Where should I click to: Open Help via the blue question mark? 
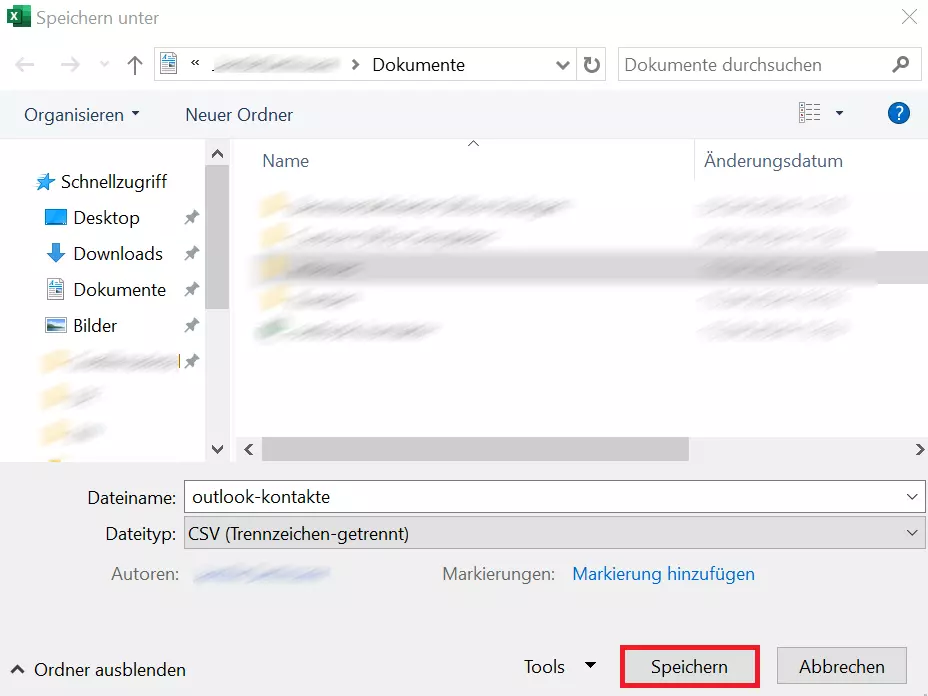898,113
